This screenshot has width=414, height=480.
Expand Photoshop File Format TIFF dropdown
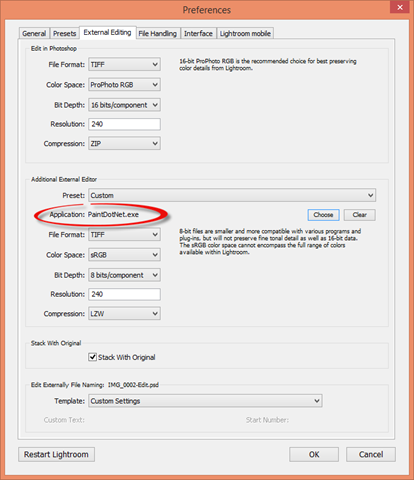tap(124, 64)
